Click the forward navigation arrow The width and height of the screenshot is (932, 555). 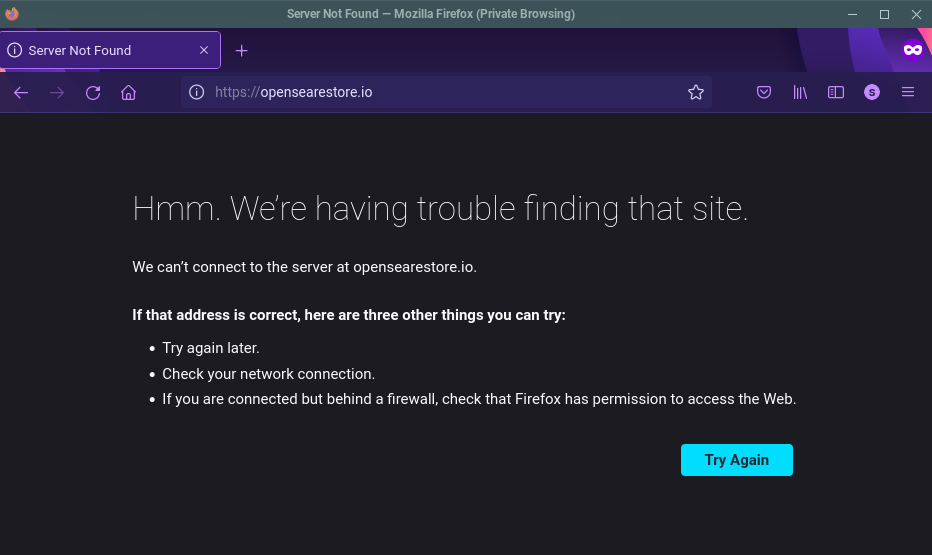57,93
